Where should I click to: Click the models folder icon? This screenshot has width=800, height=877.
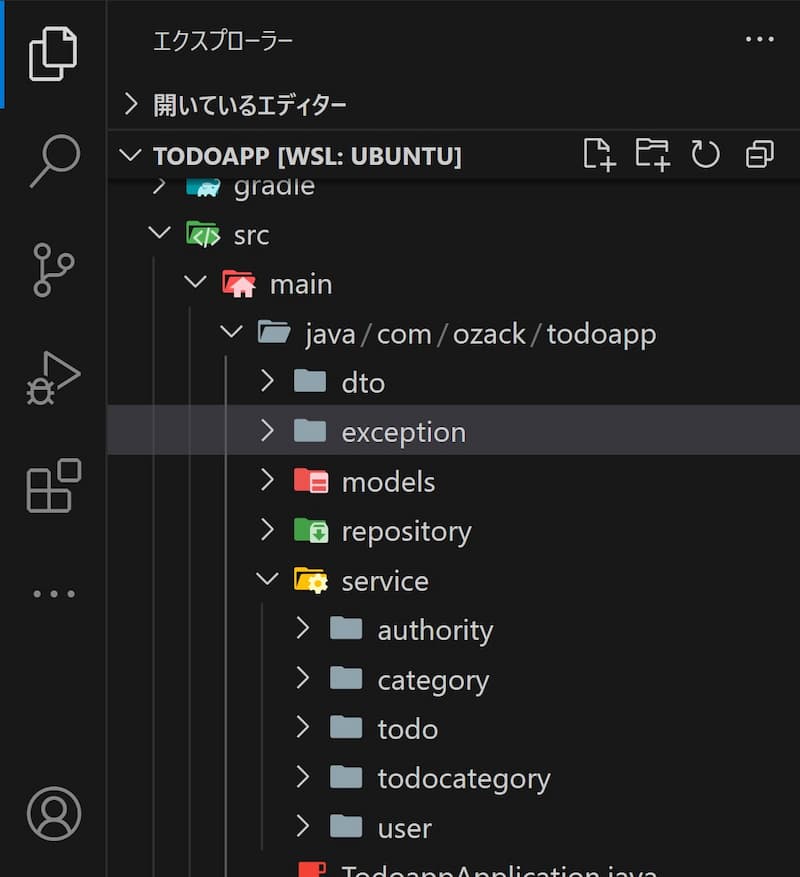tap(311, 482)
